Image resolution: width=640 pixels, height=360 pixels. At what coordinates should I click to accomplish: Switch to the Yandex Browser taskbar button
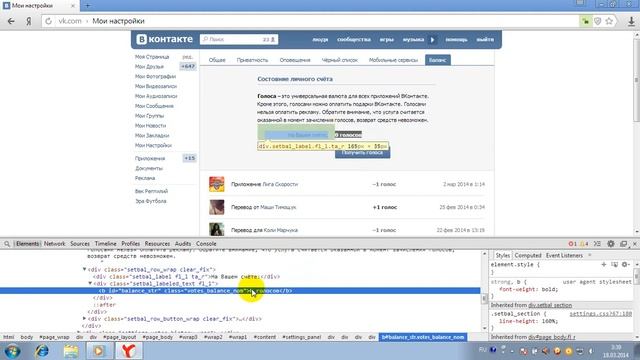129,351
